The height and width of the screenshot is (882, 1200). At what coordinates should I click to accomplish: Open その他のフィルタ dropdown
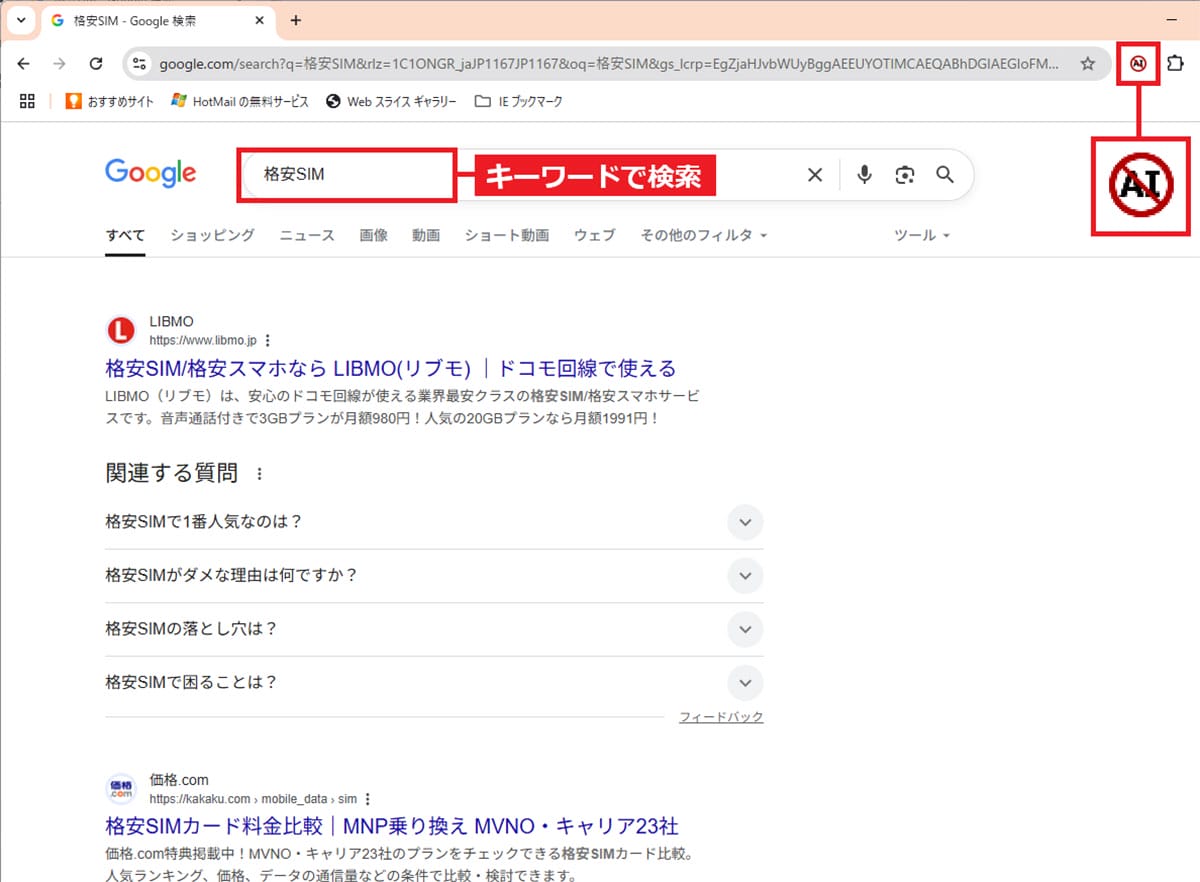point(704,235)
